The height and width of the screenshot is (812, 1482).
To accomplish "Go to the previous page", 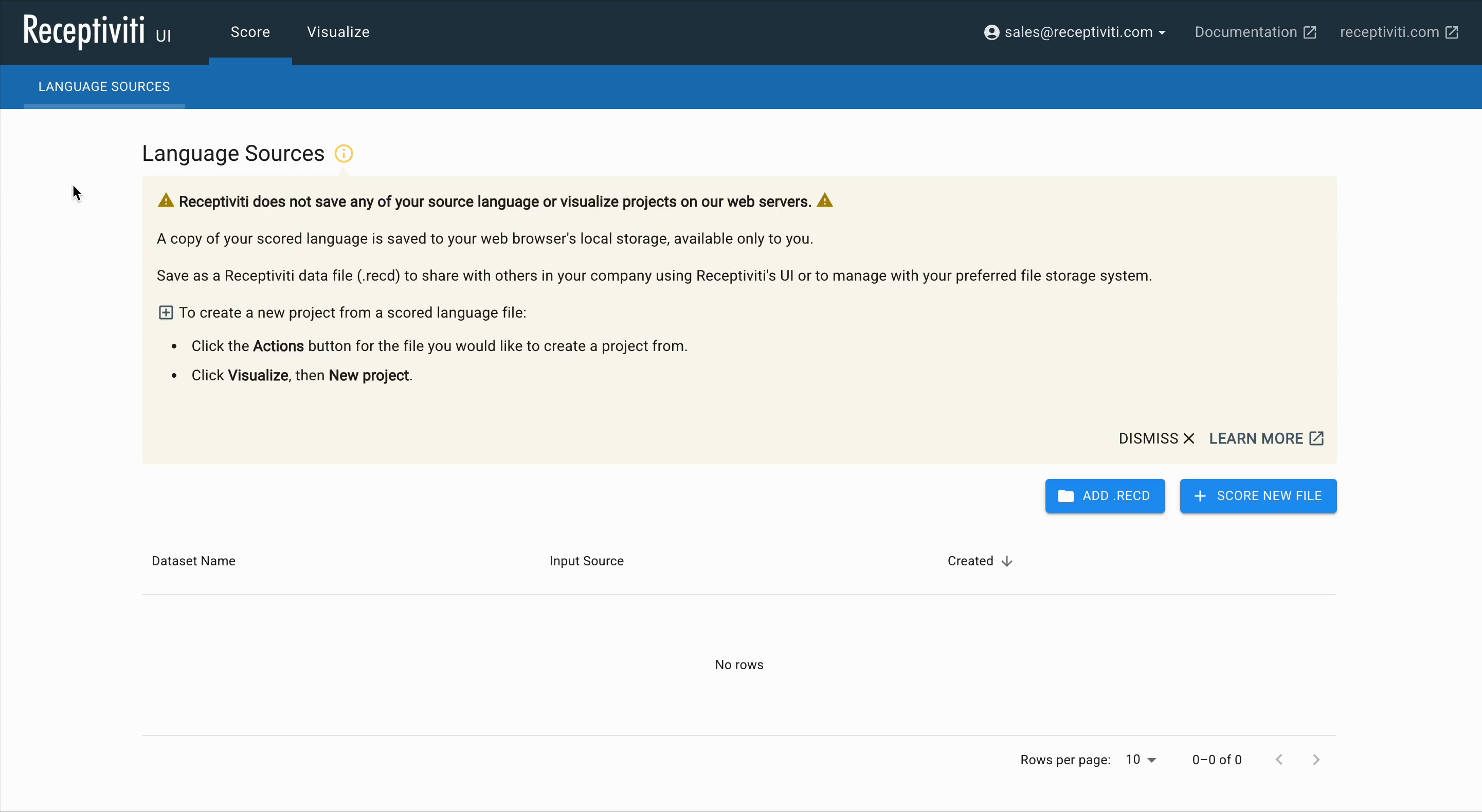I will [x=1279, y=759].
